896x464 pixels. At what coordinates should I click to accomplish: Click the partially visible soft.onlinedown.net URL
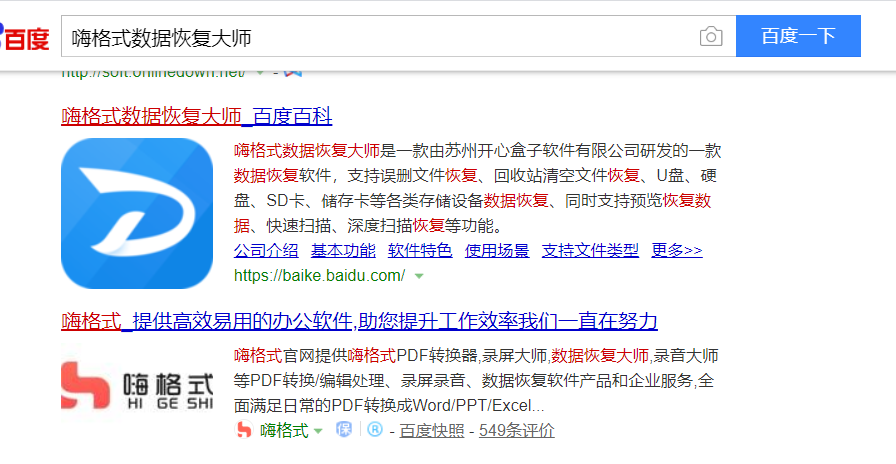pyautogui.click(x=154, y=73)
